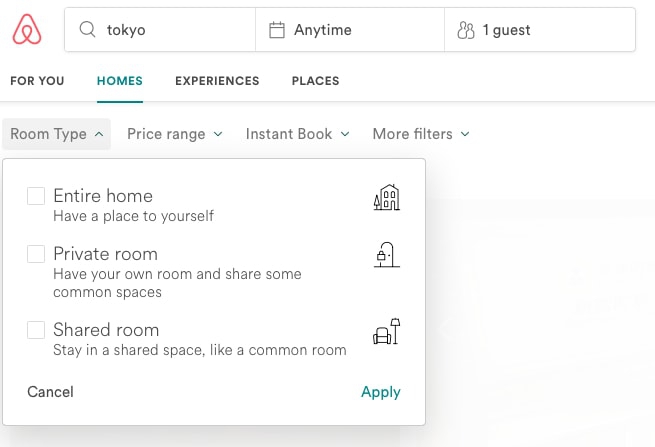
Task: Apply the room type selection
Action: pyautogui.click(x=381, y=392)
